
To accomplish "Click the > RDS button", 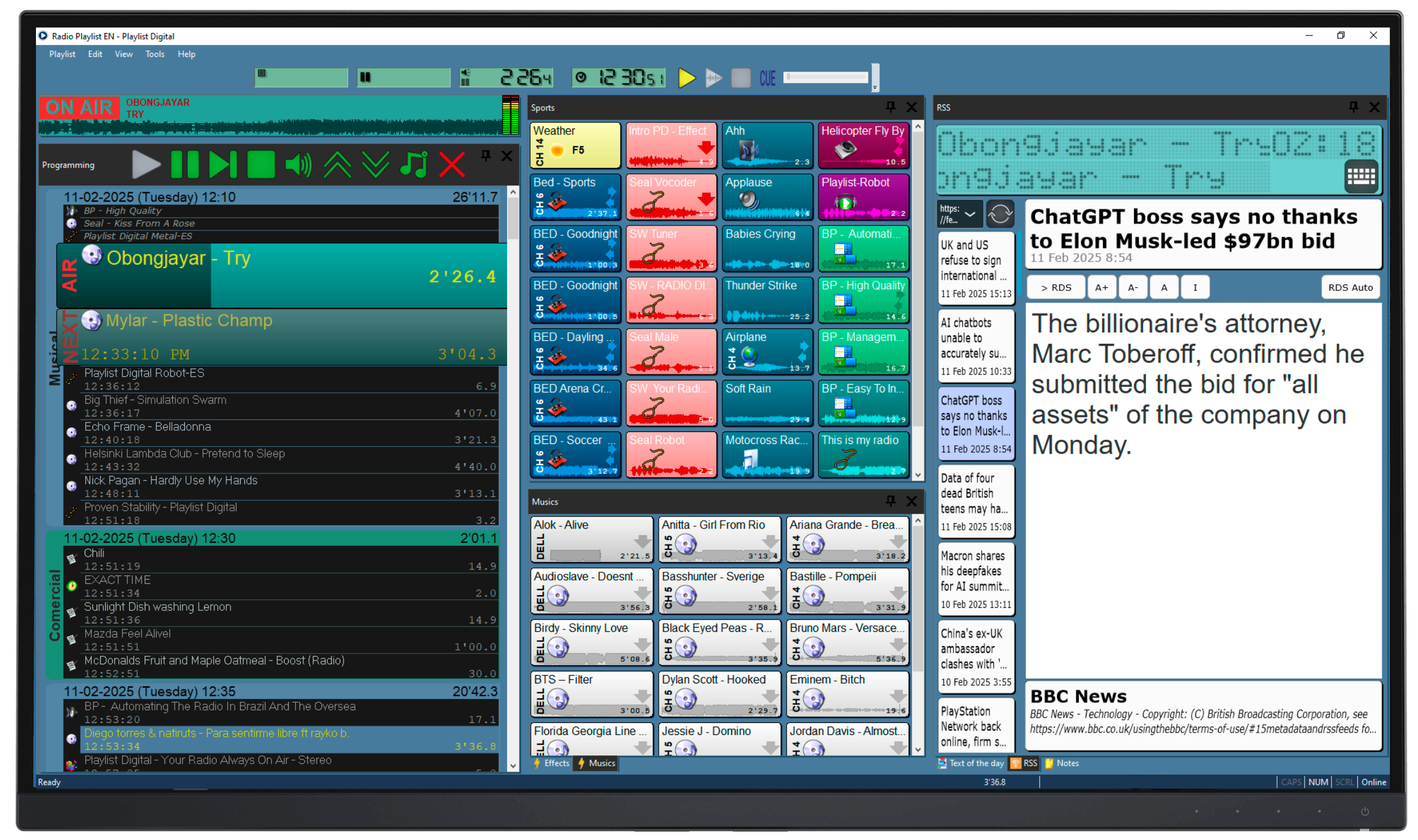I will click(x=1055, y=287).
